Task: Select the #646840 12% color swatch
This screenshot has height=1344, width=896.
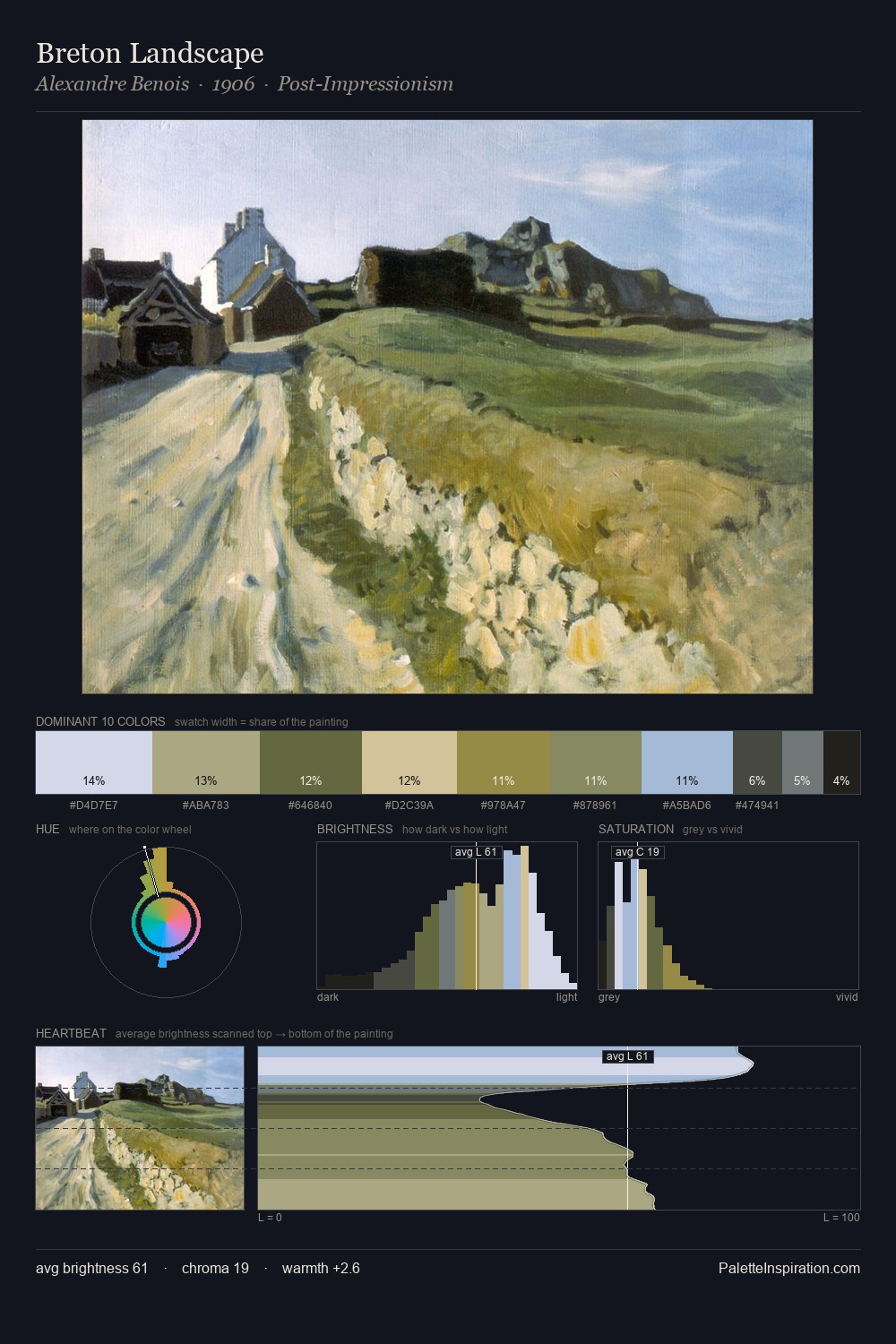Action: click(311, 762)
